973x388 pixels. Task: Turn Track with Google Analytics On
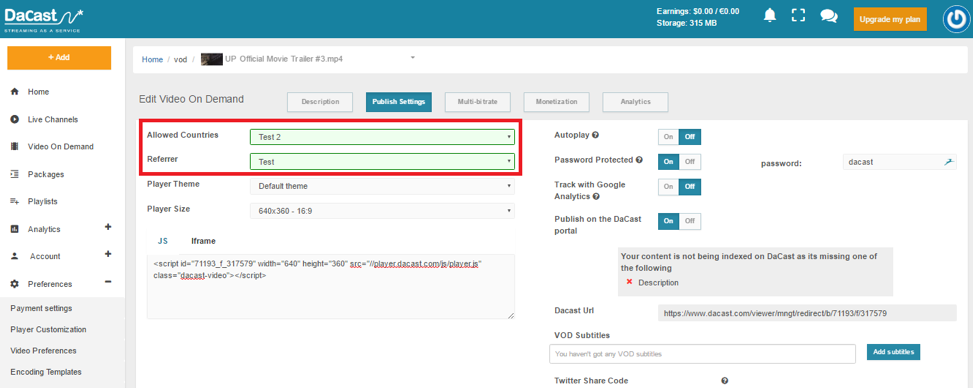668,186
